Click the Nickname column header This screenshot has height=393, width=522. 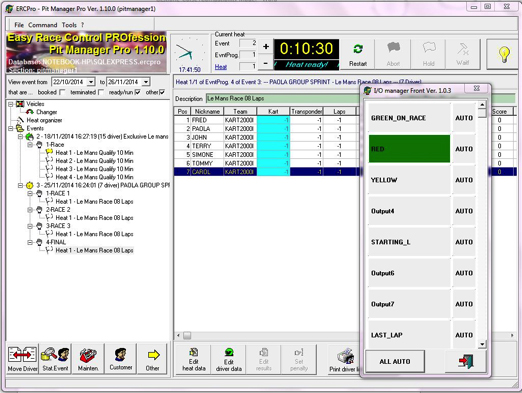tap(207, 111)
